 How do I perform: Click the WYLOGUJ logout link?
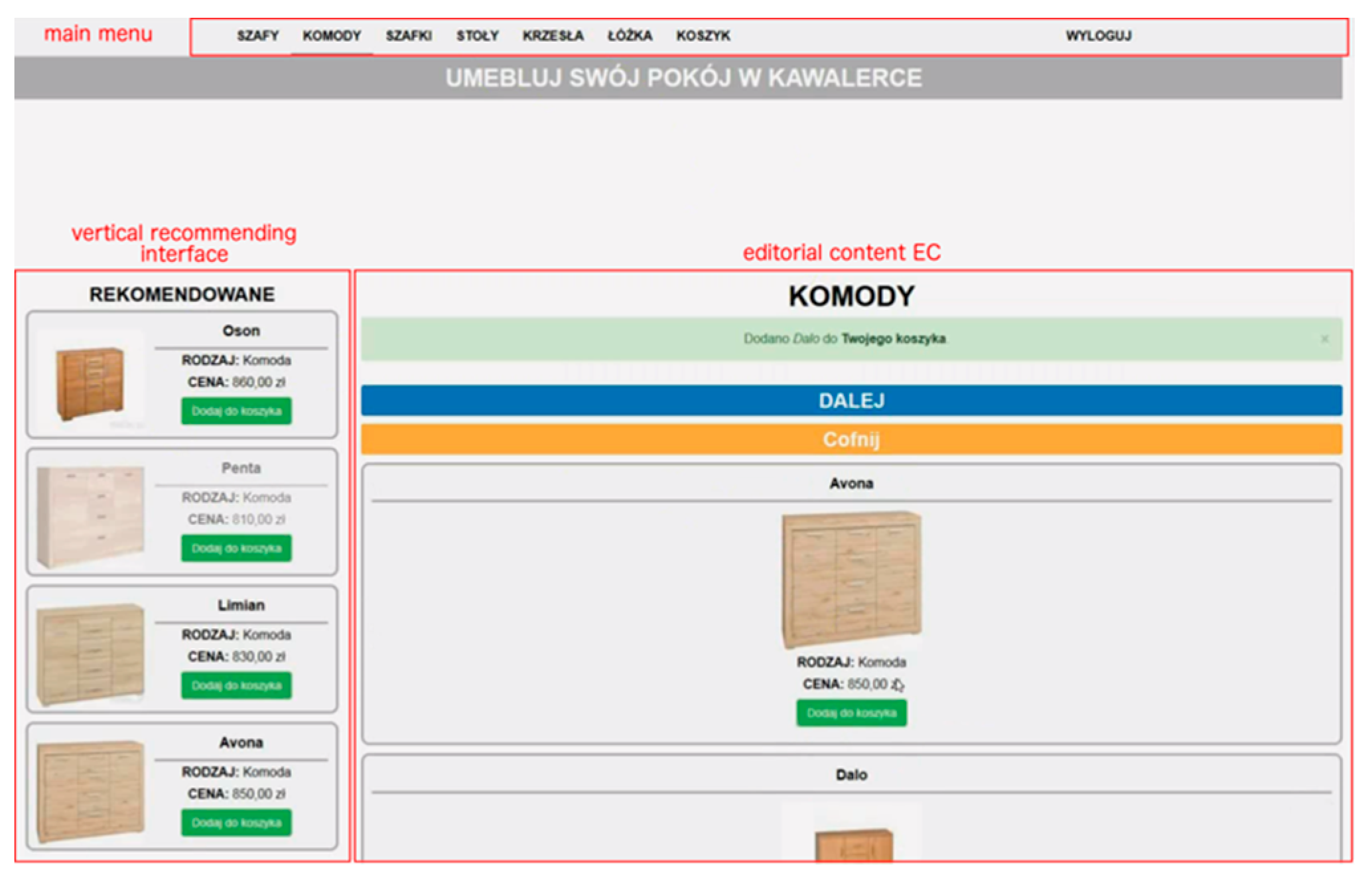(1098, 36)
